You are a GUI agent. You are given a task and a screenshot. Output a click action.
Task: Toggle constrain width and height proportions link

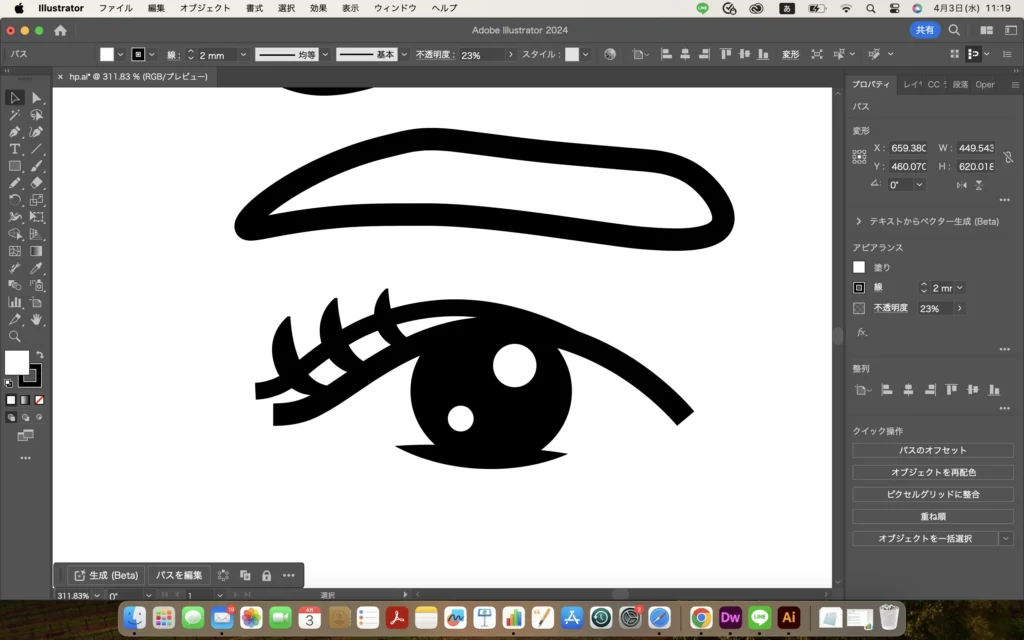coord(1007,157)
